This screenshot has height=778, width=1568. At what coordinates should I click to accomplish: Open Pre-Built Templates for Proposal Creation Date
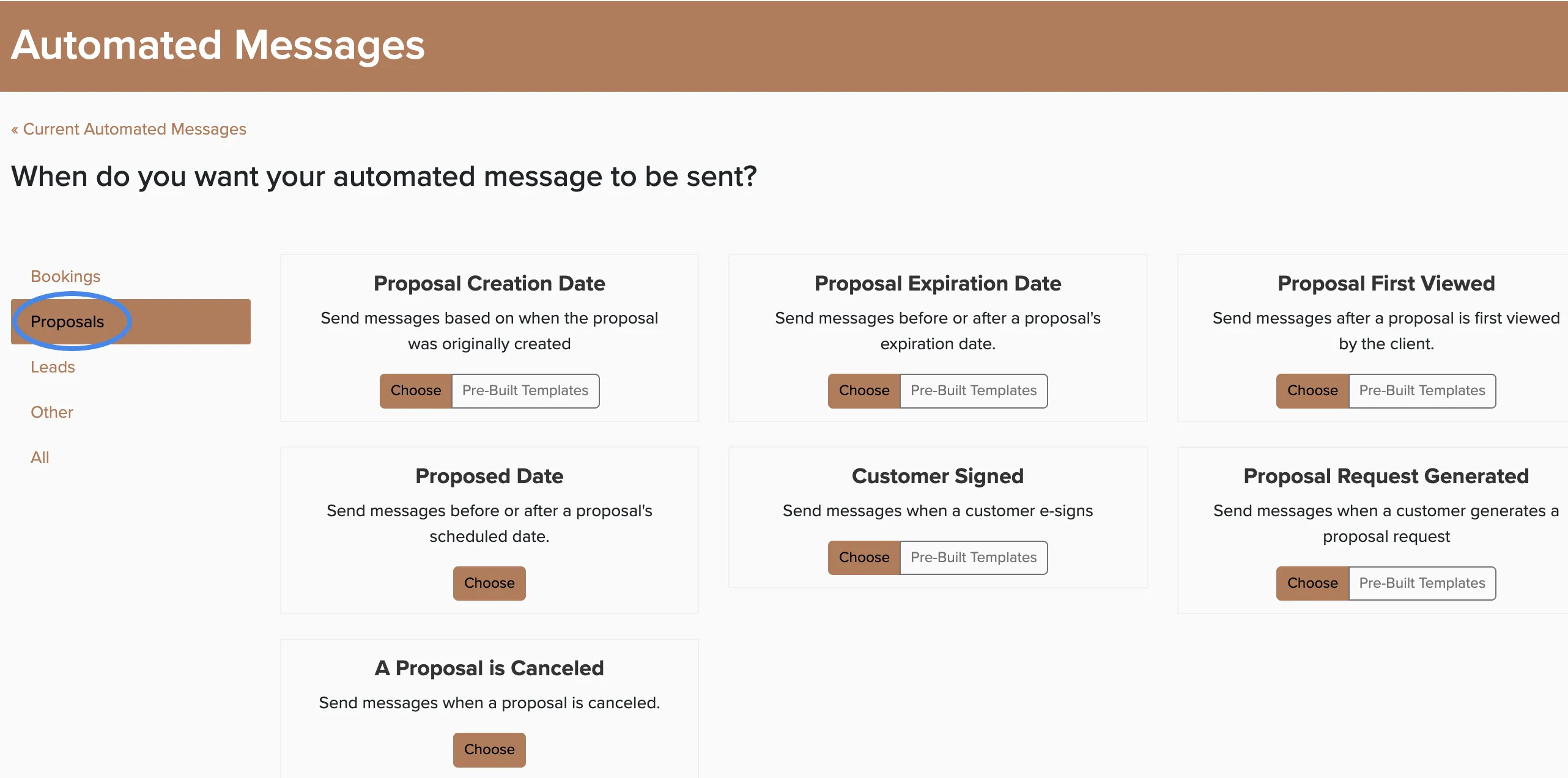pyautogui.click(x=525, y=391)
